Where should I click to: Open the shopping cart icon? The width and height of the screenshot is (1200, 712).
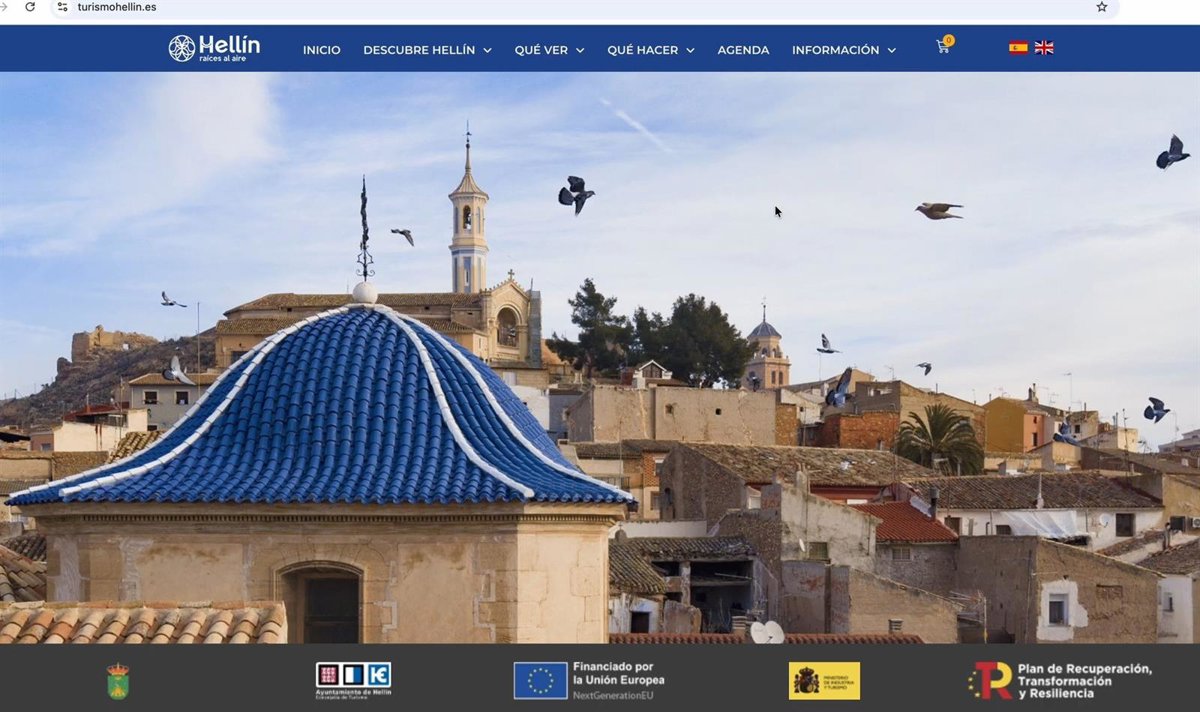click(x=942, y=46)
